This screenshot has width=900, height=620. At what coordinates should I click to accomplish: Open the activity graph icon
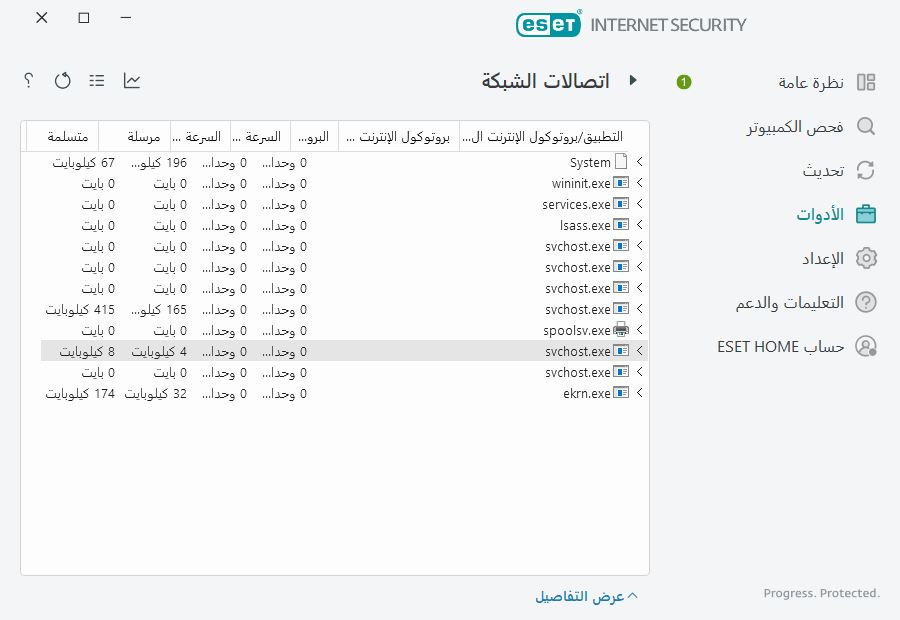[x=131, y=81]
